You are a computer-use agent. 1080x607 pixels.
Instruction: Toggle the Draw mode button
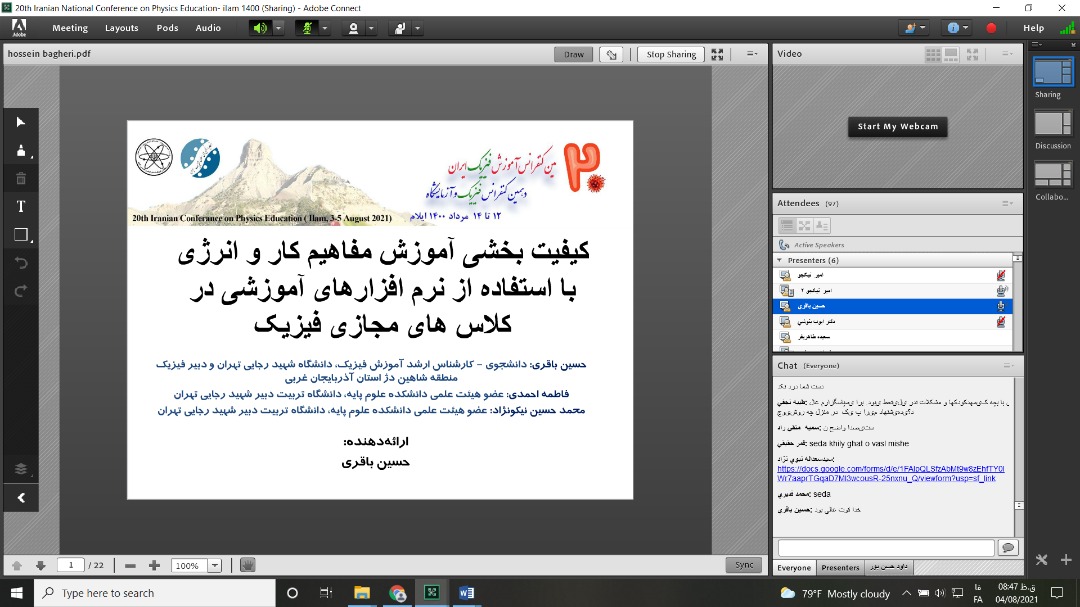tap(573, 55)
